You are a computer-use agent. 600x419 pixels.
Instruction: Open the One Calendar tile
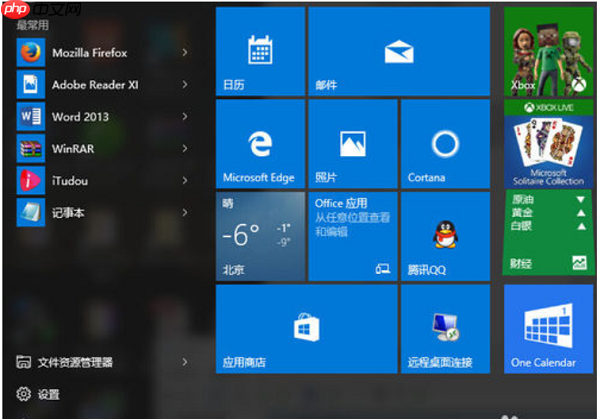click(549, 329)
